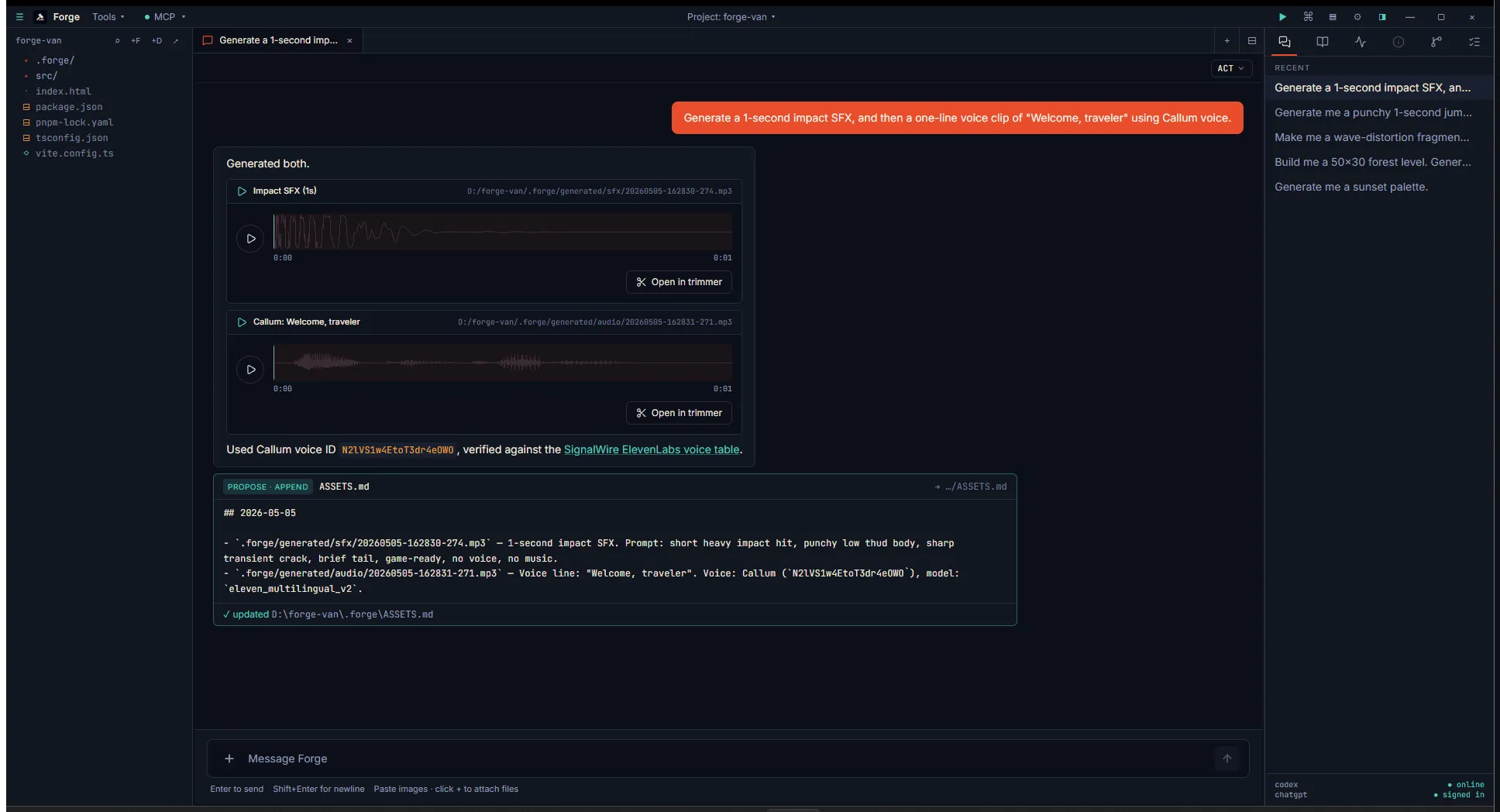The width and height of the screenshot is (1500, 812).
Task: Open SignalWire ElevenLabs voice table link
Action: click(x=652, y=449)
